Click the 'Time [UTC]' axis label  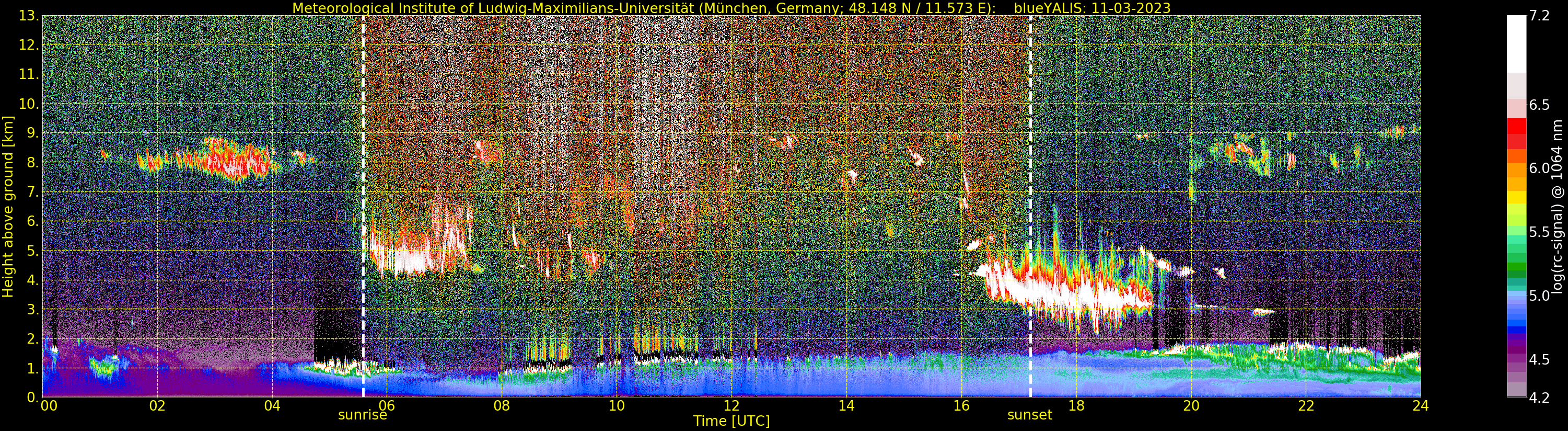pos(731,421)
